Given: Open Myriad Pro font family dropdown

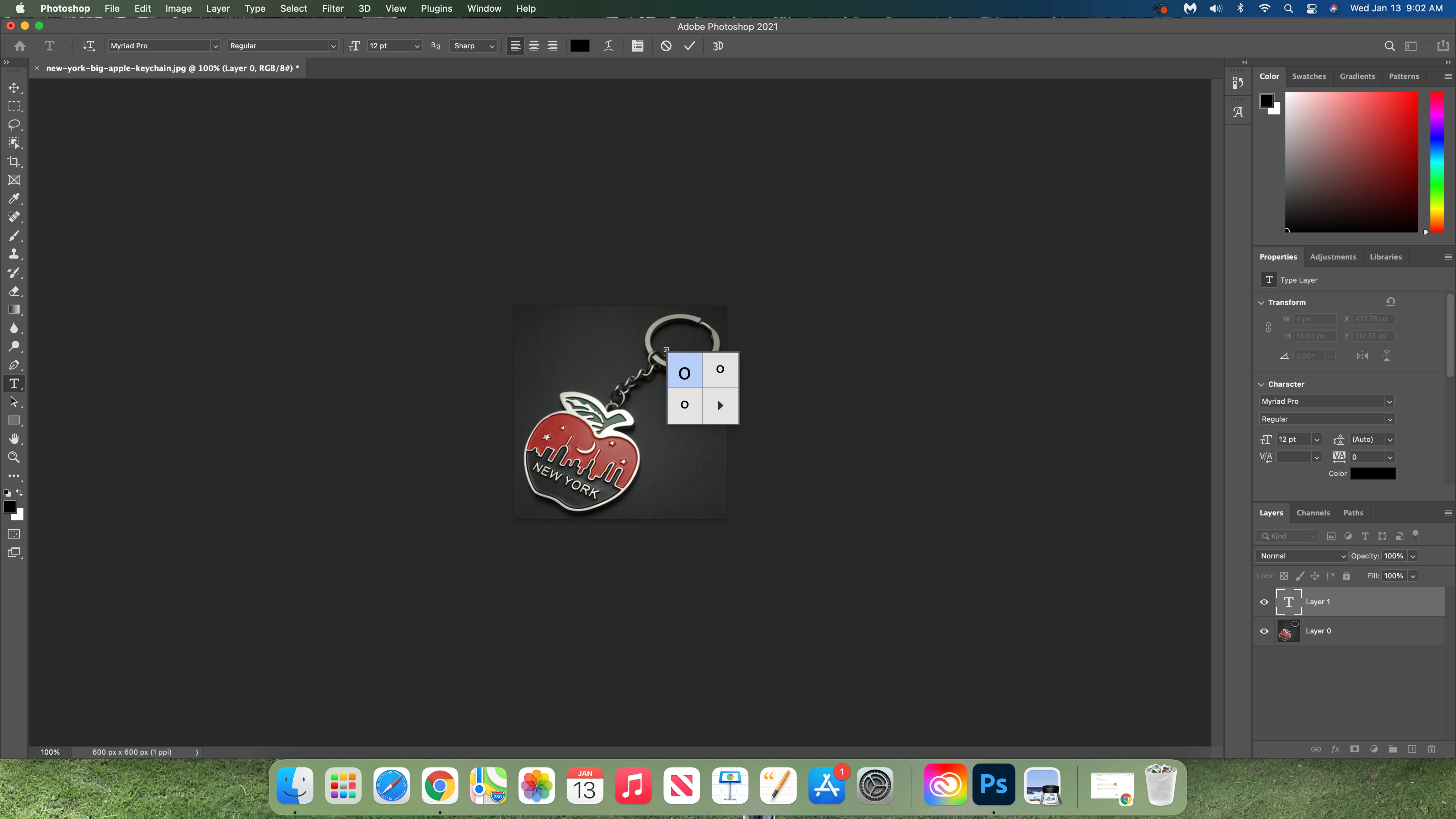Looking at the screenshot, I should (215, 46).
